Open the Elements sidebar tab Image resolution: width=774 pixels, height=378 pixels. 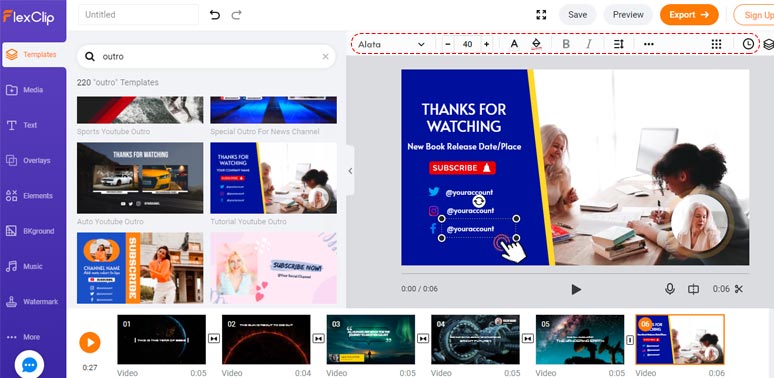click(33, 196)
